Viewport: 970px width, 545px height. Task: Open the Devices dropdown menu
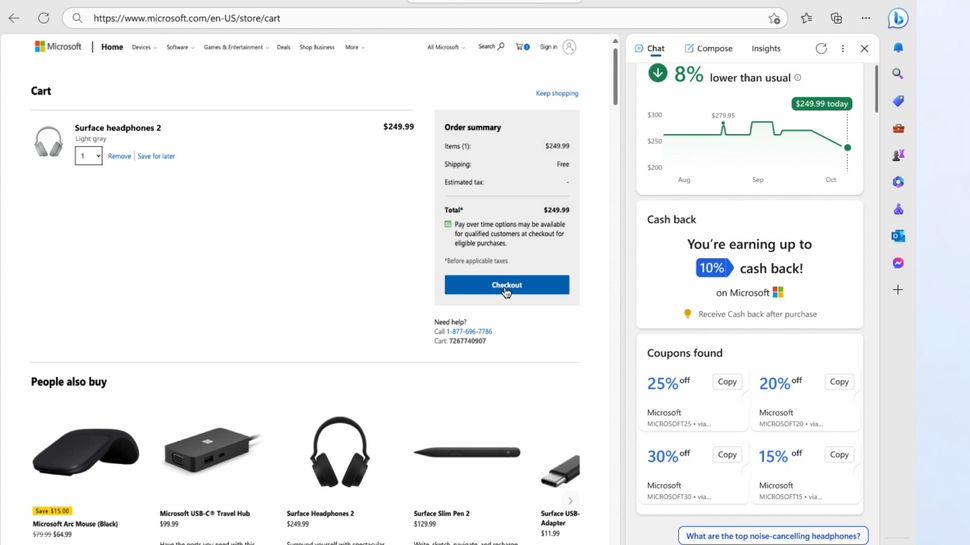(144, 47)
